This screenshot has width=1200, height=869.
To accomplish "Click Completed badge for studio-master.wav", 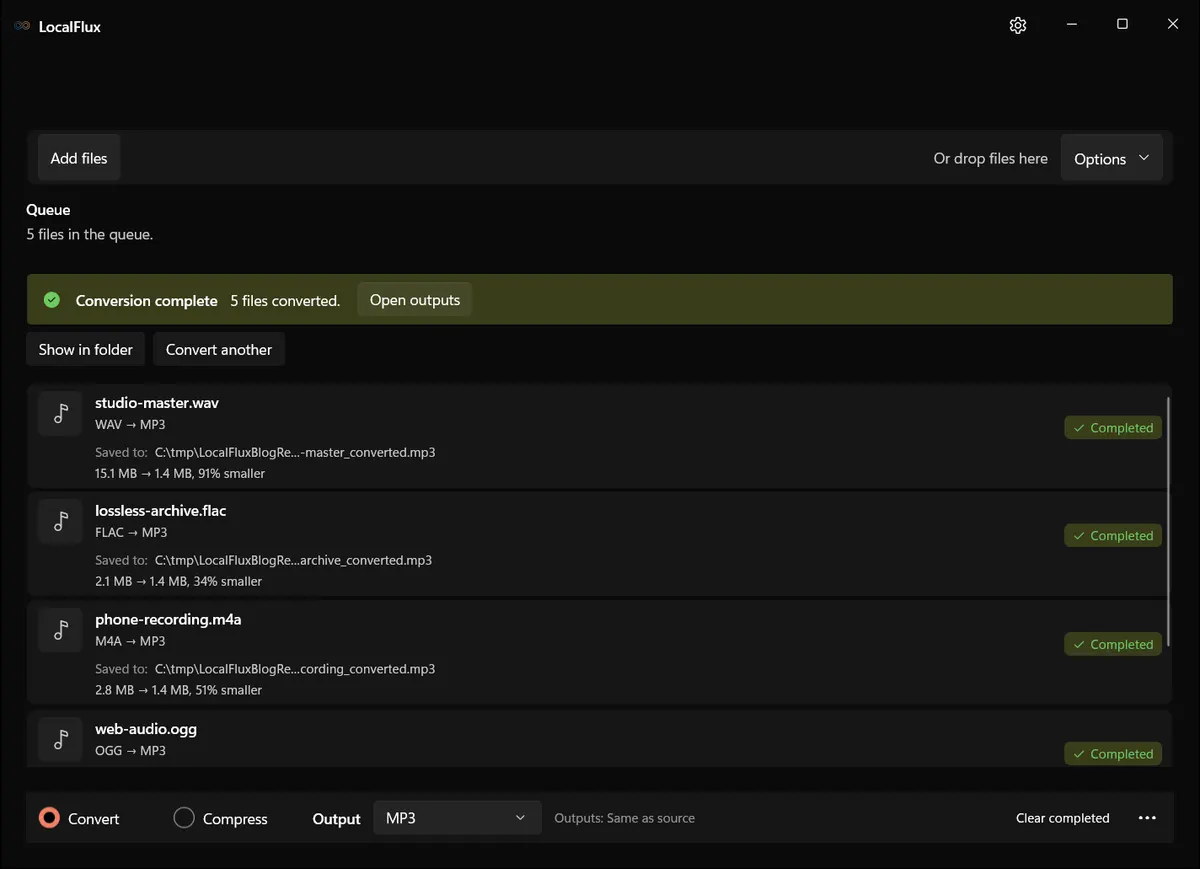I will coord(1113,428).
